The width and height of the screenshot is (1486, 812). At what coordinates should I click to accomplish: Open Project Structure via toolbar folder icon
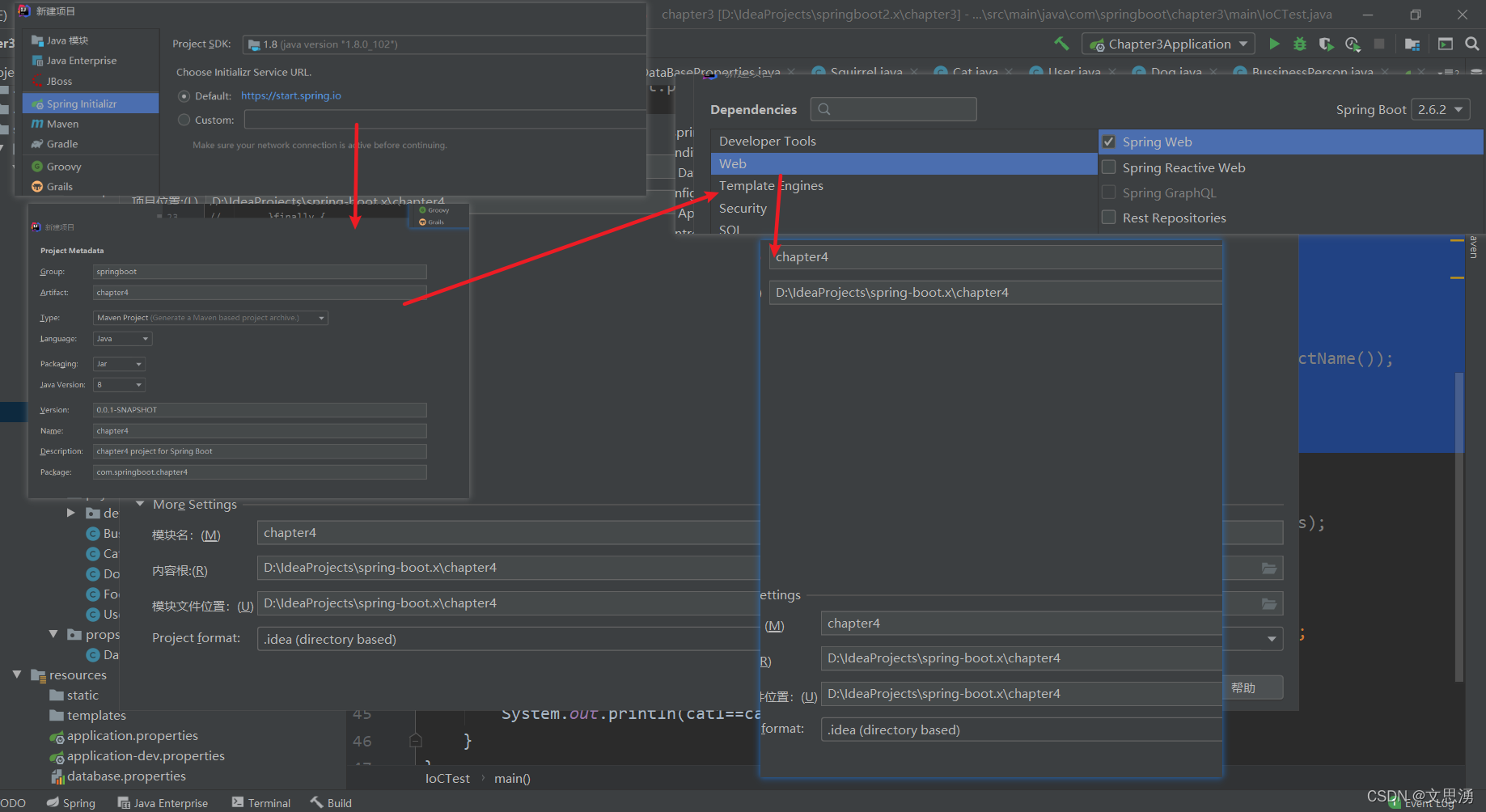(1412, 44)
